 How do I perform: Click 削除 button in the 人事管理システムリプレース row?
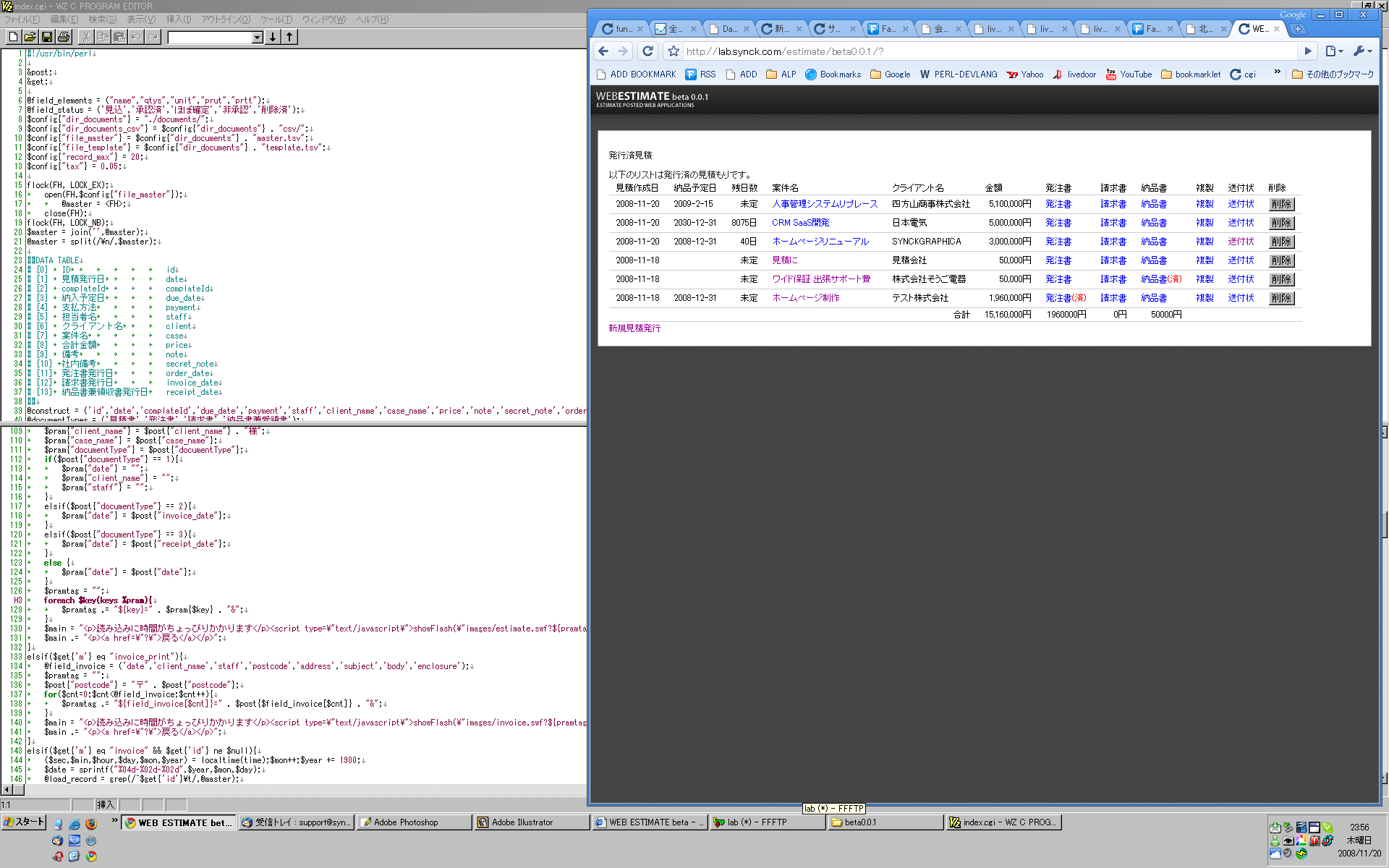[1281, 204]
